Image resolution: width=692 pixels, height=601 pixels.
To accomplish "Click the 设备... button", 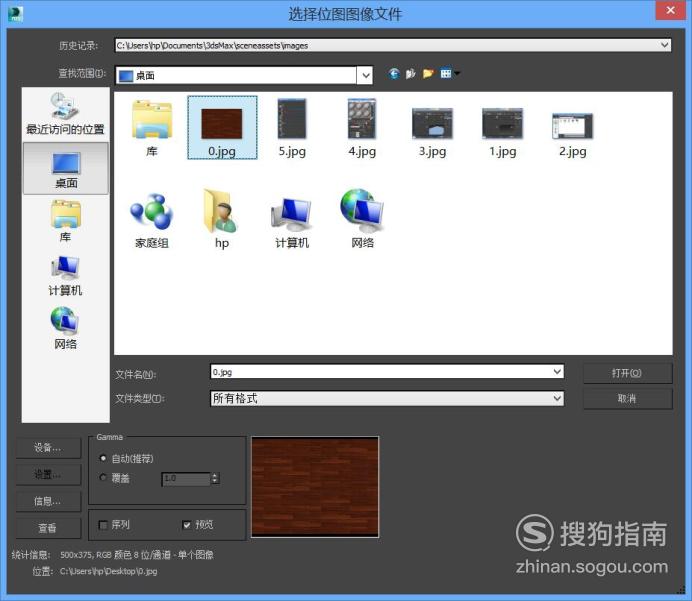I will pos(48,448).
